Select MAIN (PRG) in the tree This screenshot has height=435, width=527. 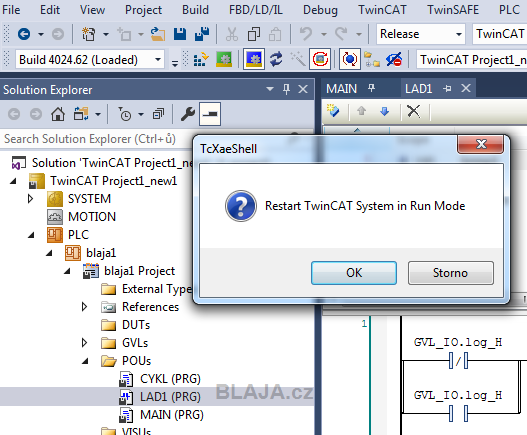tap(172, 415)
